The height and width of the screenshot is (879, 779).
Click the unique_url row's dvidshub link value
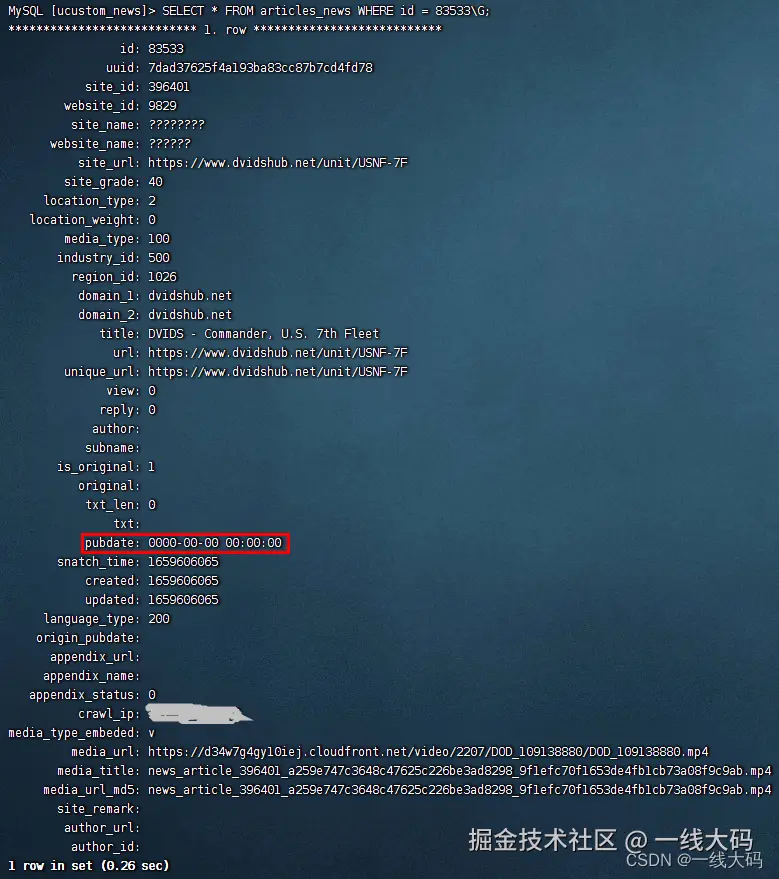(278, 372)
